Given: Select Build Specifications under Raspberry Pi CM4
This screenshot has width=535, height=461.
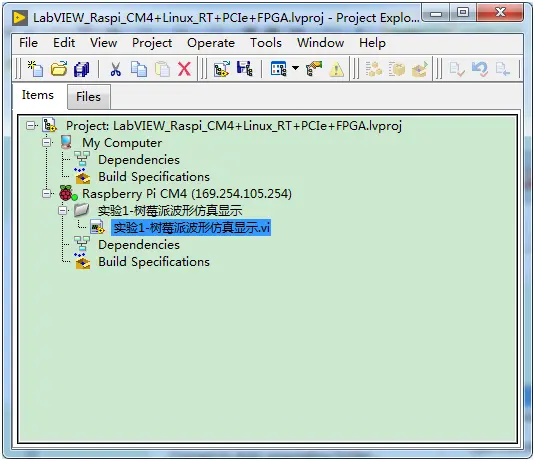Looking at the screenshot, I should coord(154,262).
